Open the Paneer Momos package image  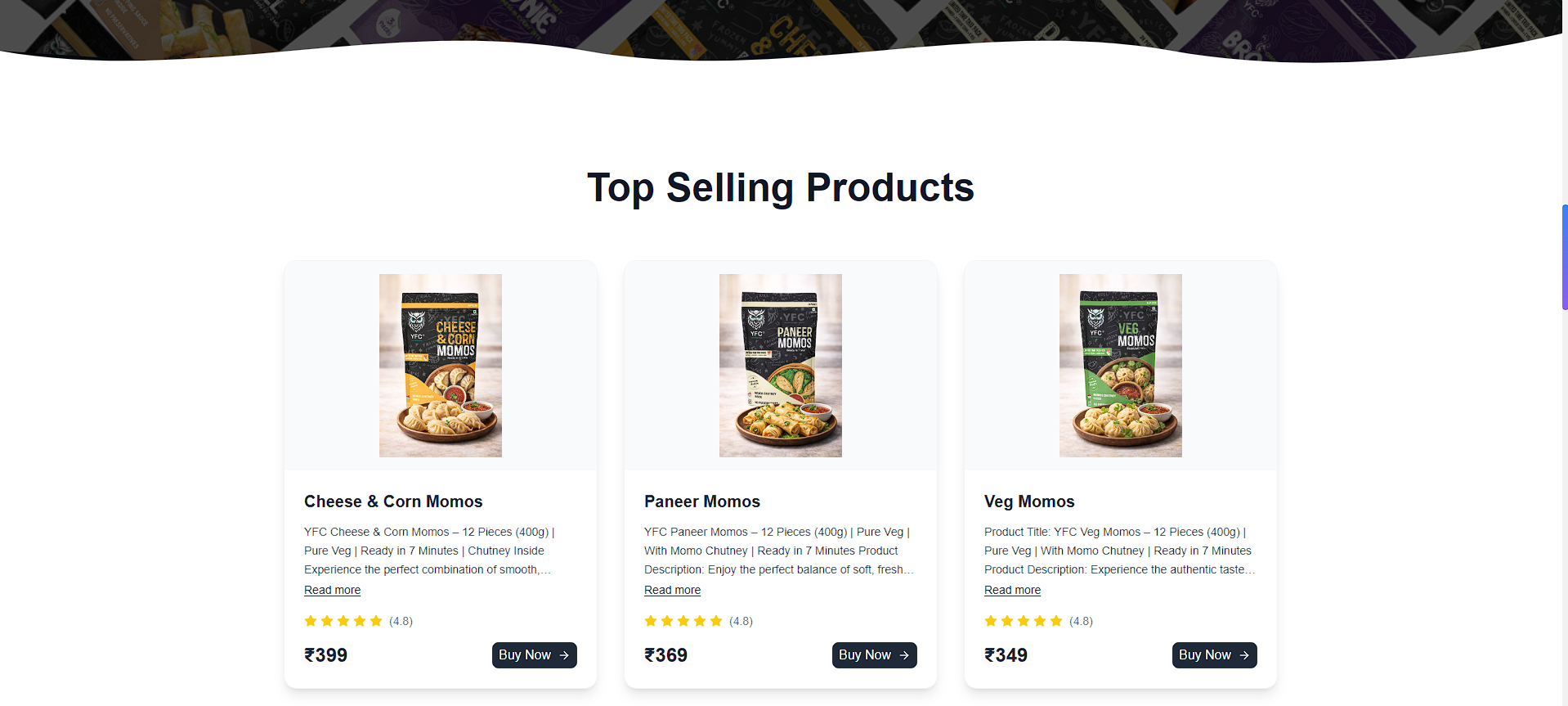(780, 365)
